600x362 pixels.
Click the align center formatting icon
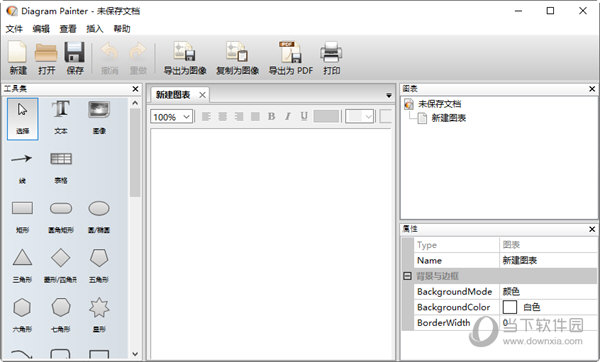(x=222, y=116)
